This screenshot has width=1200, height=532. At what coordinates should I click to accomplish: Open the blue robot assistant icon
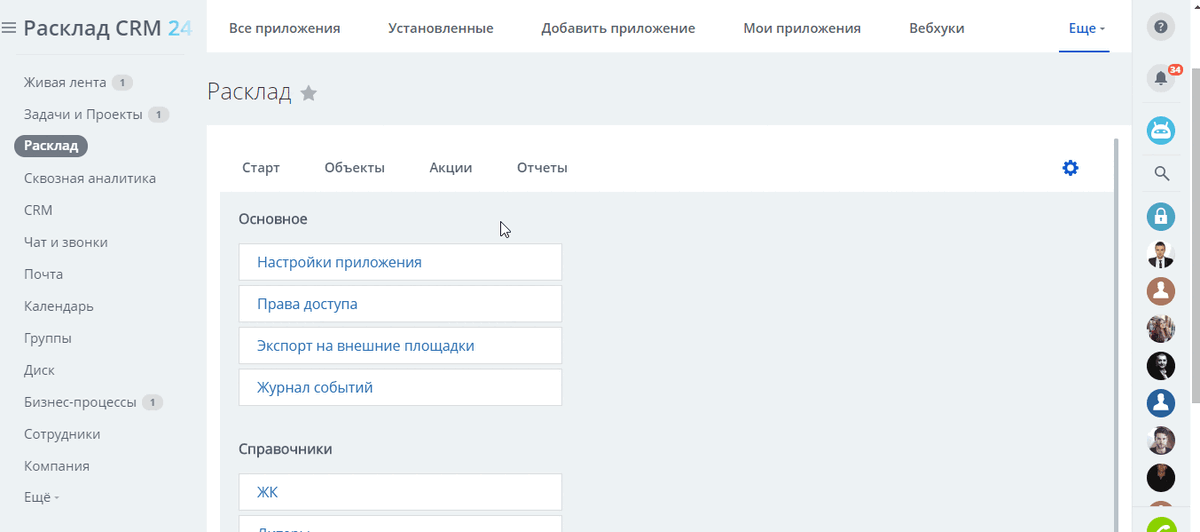point(1161,130)
